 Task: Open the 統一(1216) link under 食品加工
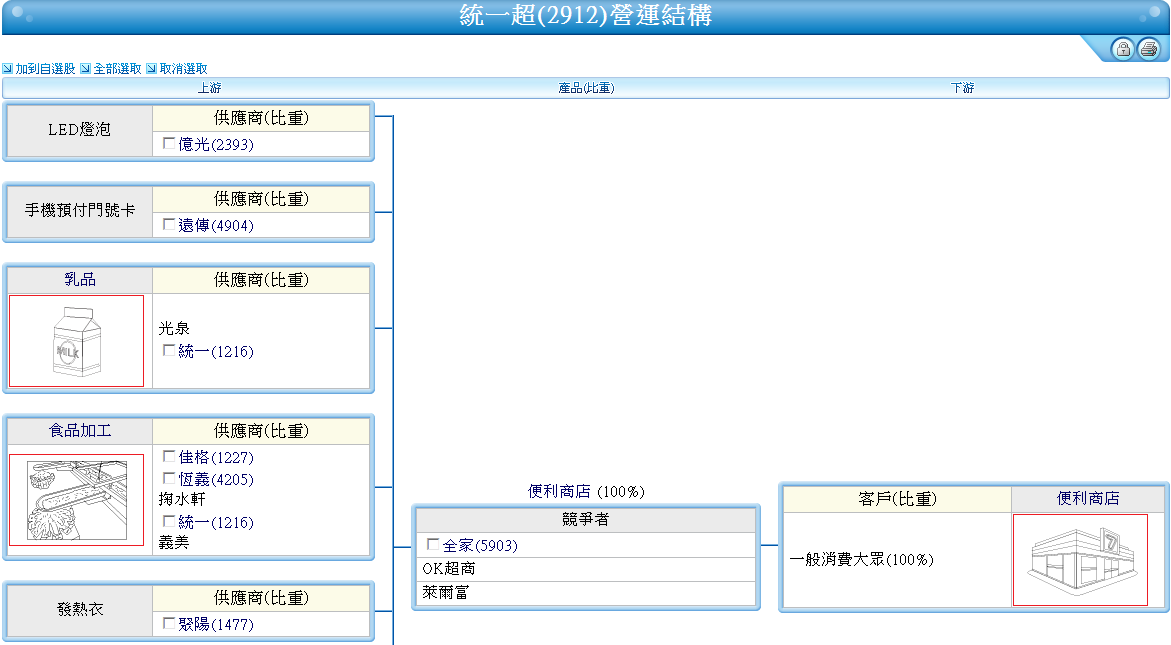pos(216,523)
